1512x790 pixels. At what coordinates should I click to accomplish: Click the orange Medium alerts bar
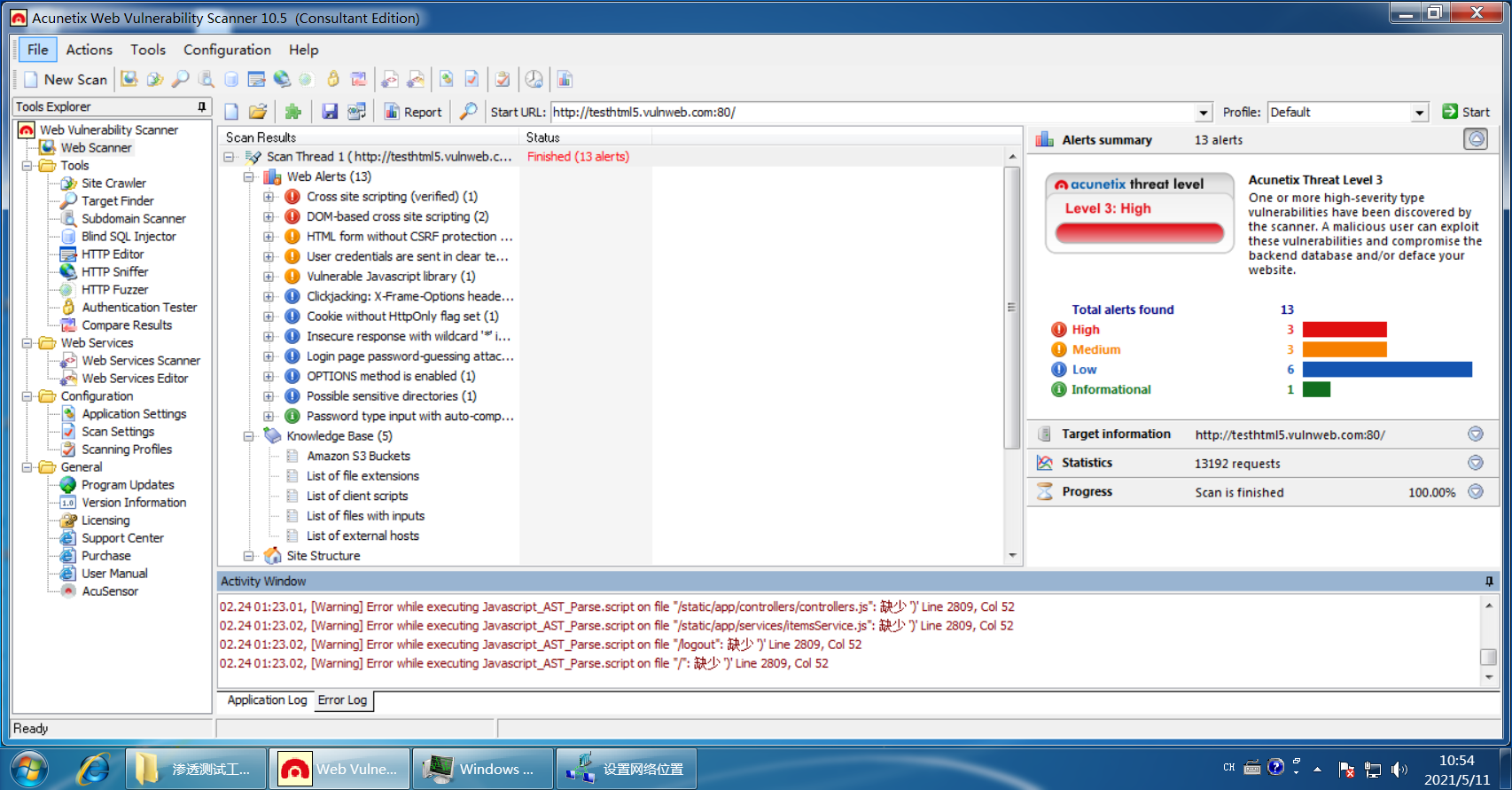[x=1344, y=349]
